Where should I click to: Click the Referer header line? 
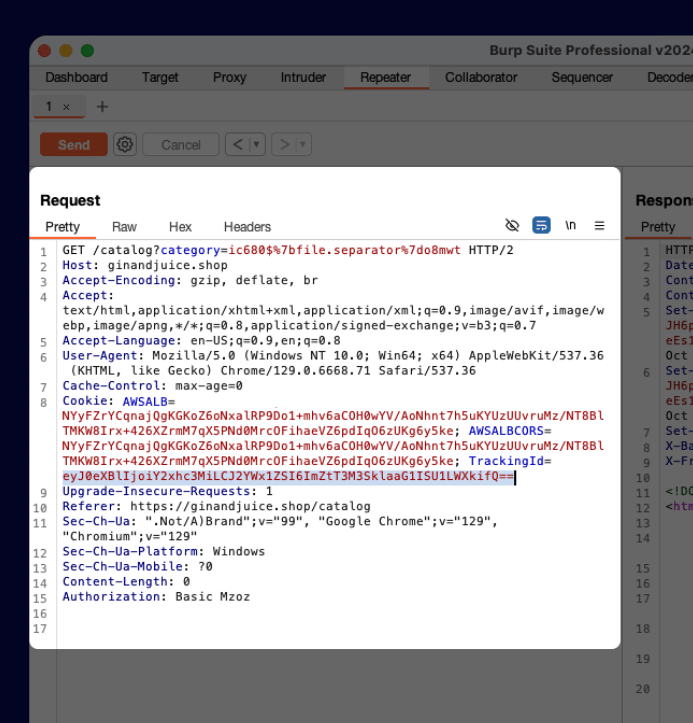click(x=217, y=506)
